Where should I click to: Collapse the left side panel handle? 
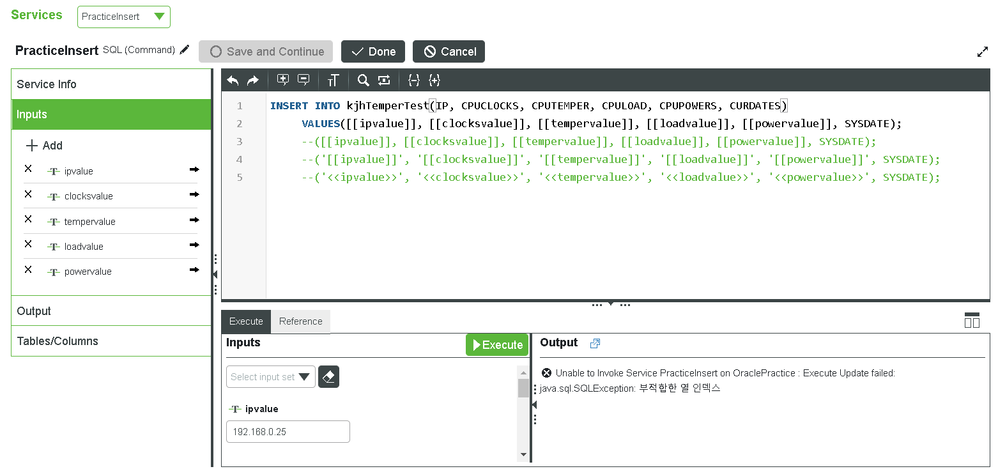click(x=215, y=274)
